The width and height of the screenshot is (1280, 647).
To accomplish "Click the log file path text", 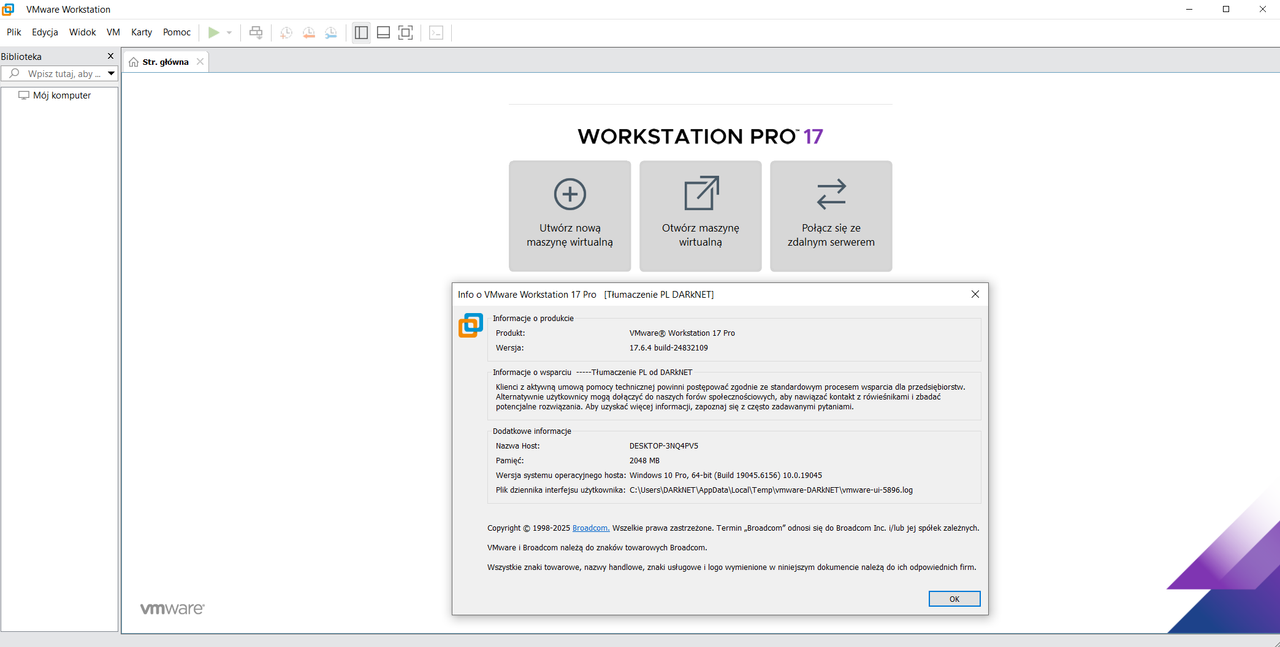I will [771, 491].
